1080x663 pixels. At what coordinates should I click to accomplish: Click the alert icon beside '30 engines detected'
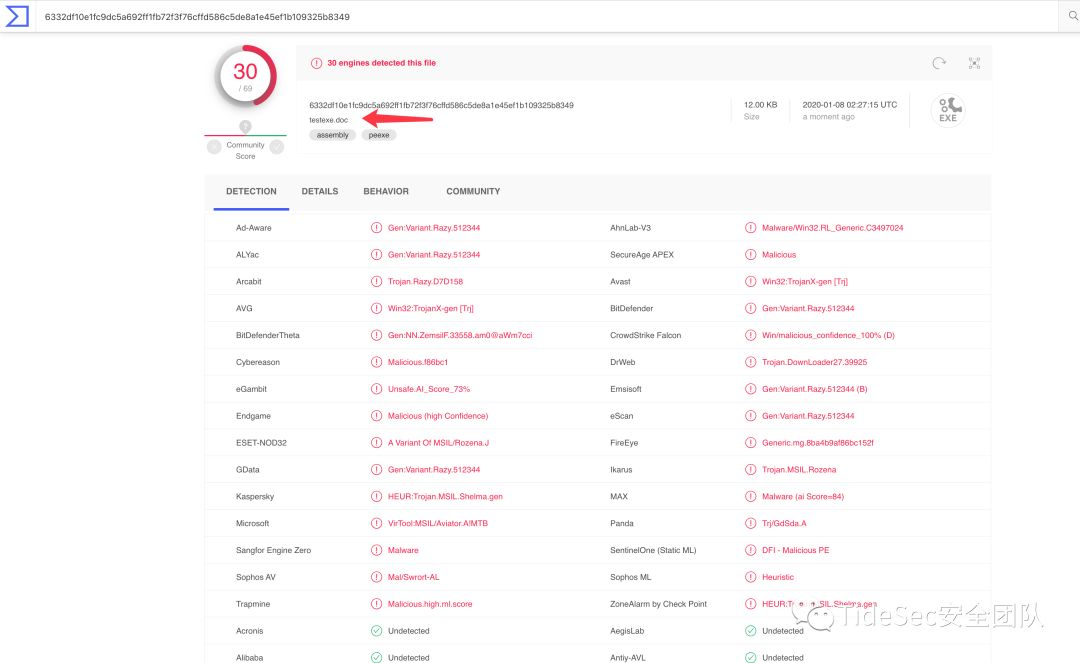(x=316, y=63)
